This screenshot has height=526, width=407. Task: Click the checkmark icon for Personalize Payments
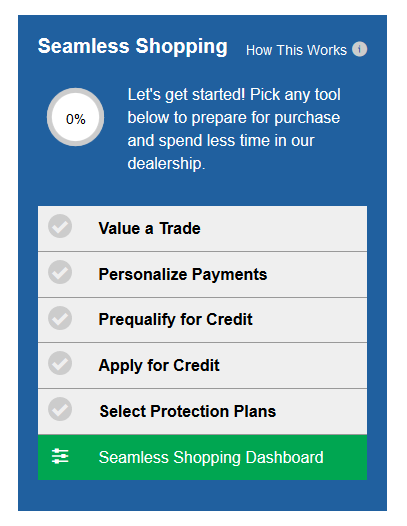60,272
